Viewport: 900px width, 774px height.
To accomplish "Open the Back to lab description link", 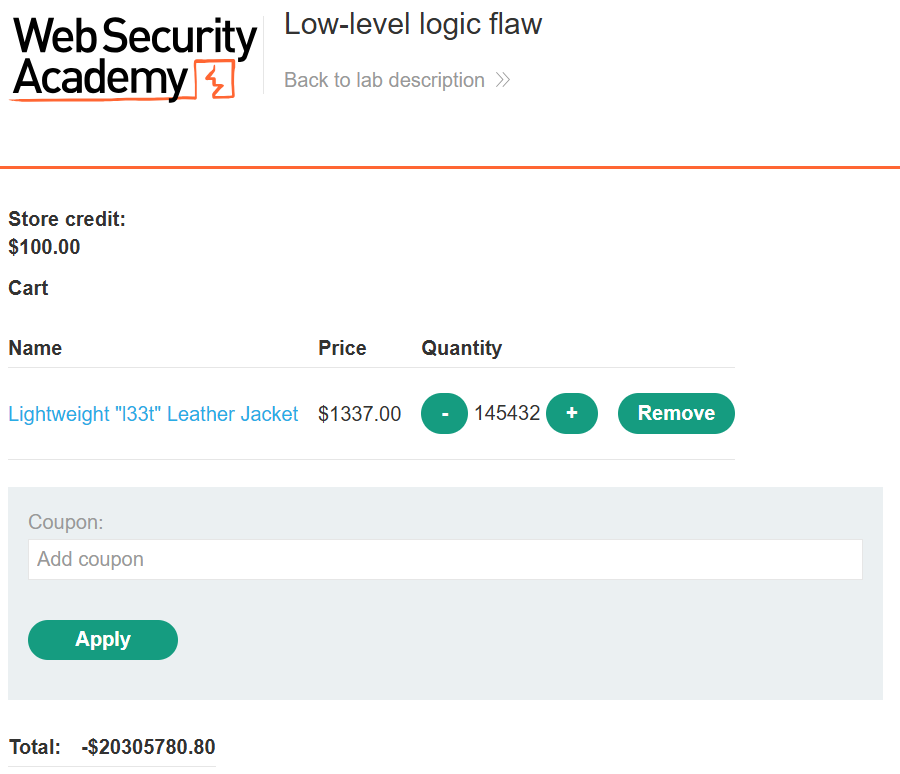I will [x=397, y=80].
